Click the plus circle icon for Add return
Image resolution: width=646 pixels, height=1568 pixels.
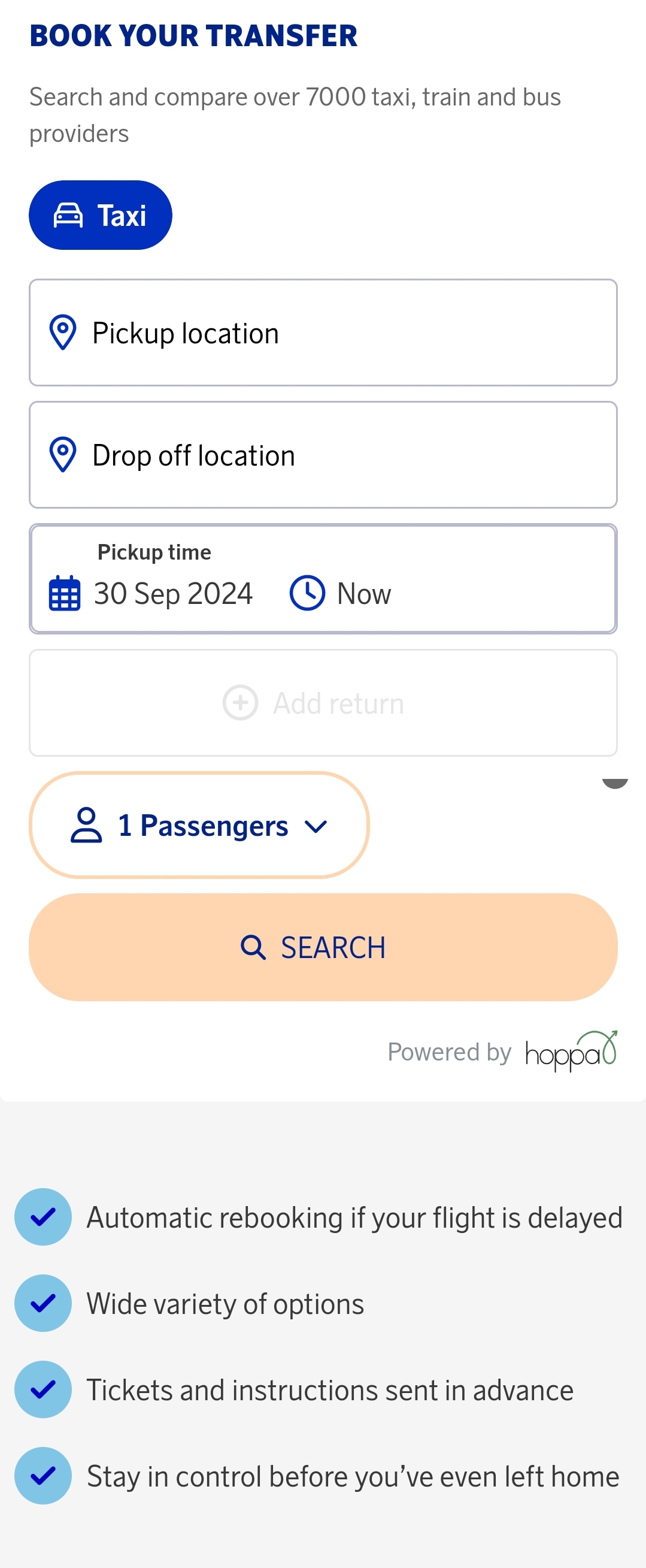[x=240, y=703]
